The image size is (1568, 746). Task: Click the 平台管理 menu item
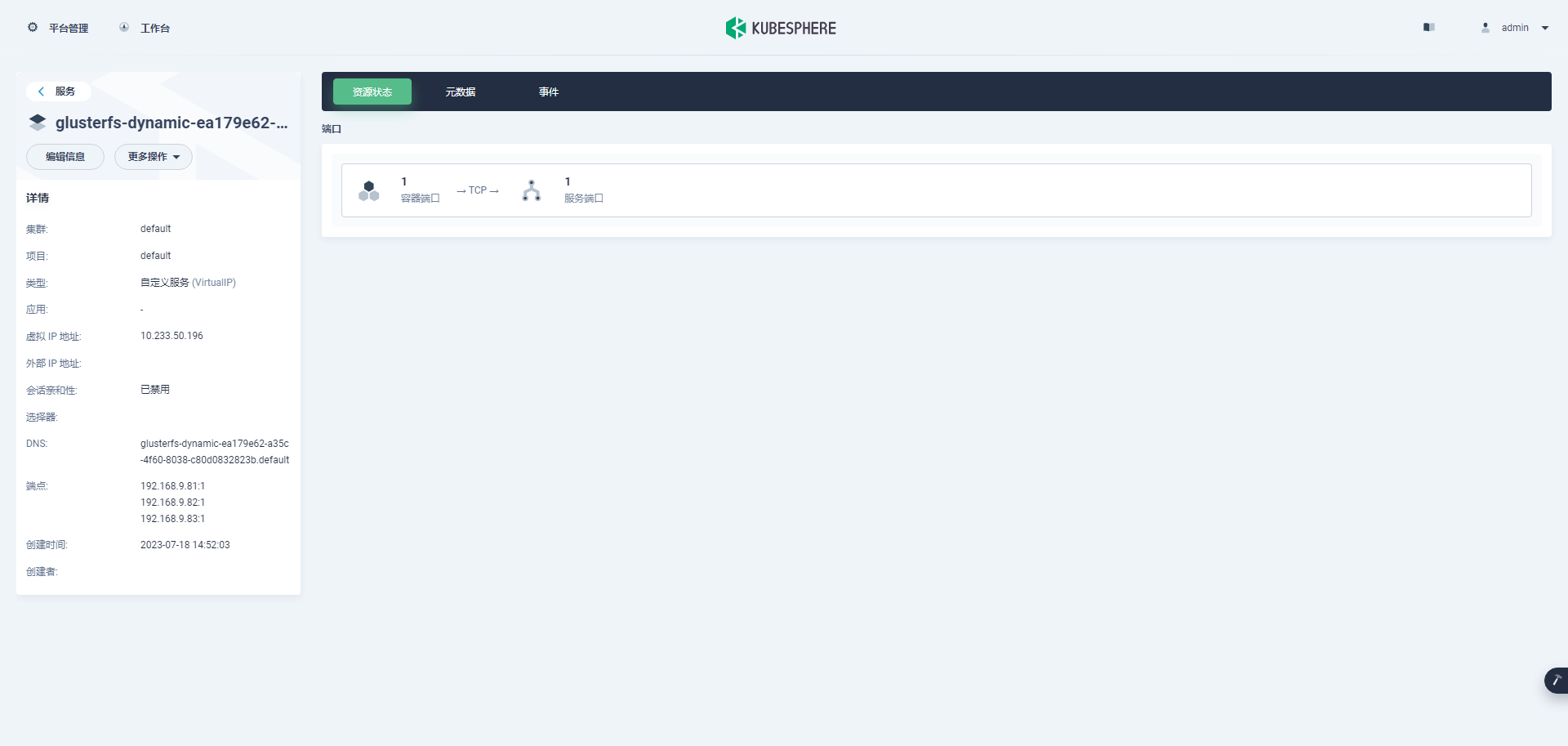69,27
